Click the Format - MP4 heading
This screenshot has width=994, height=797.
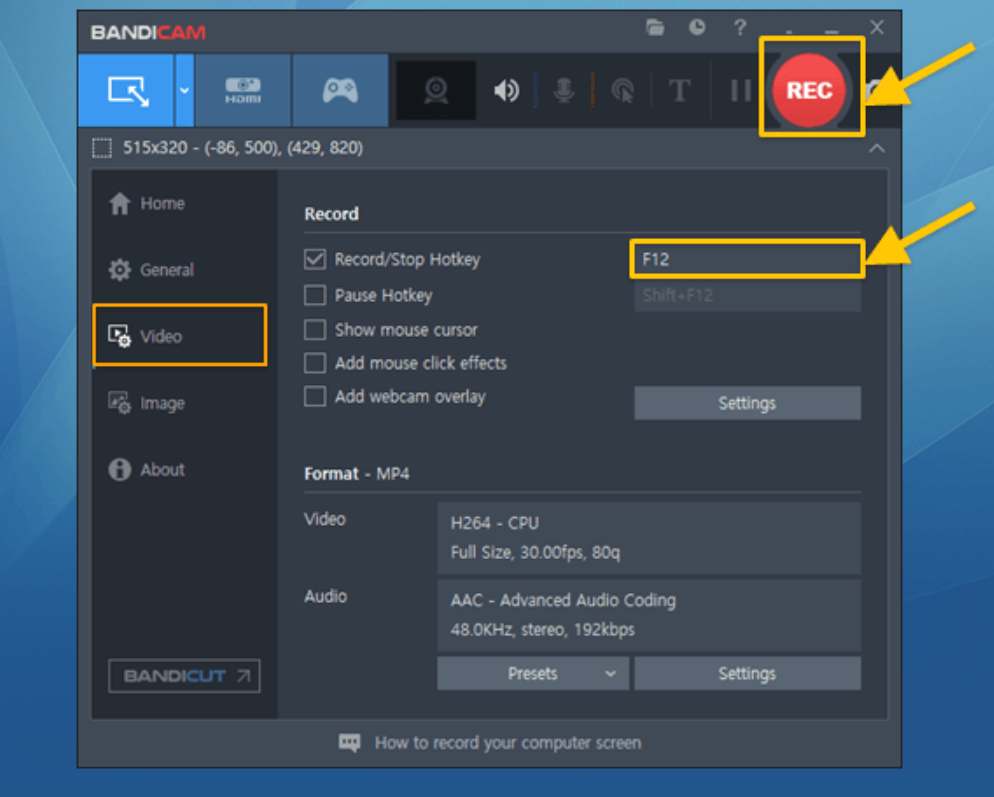(357, 474)
